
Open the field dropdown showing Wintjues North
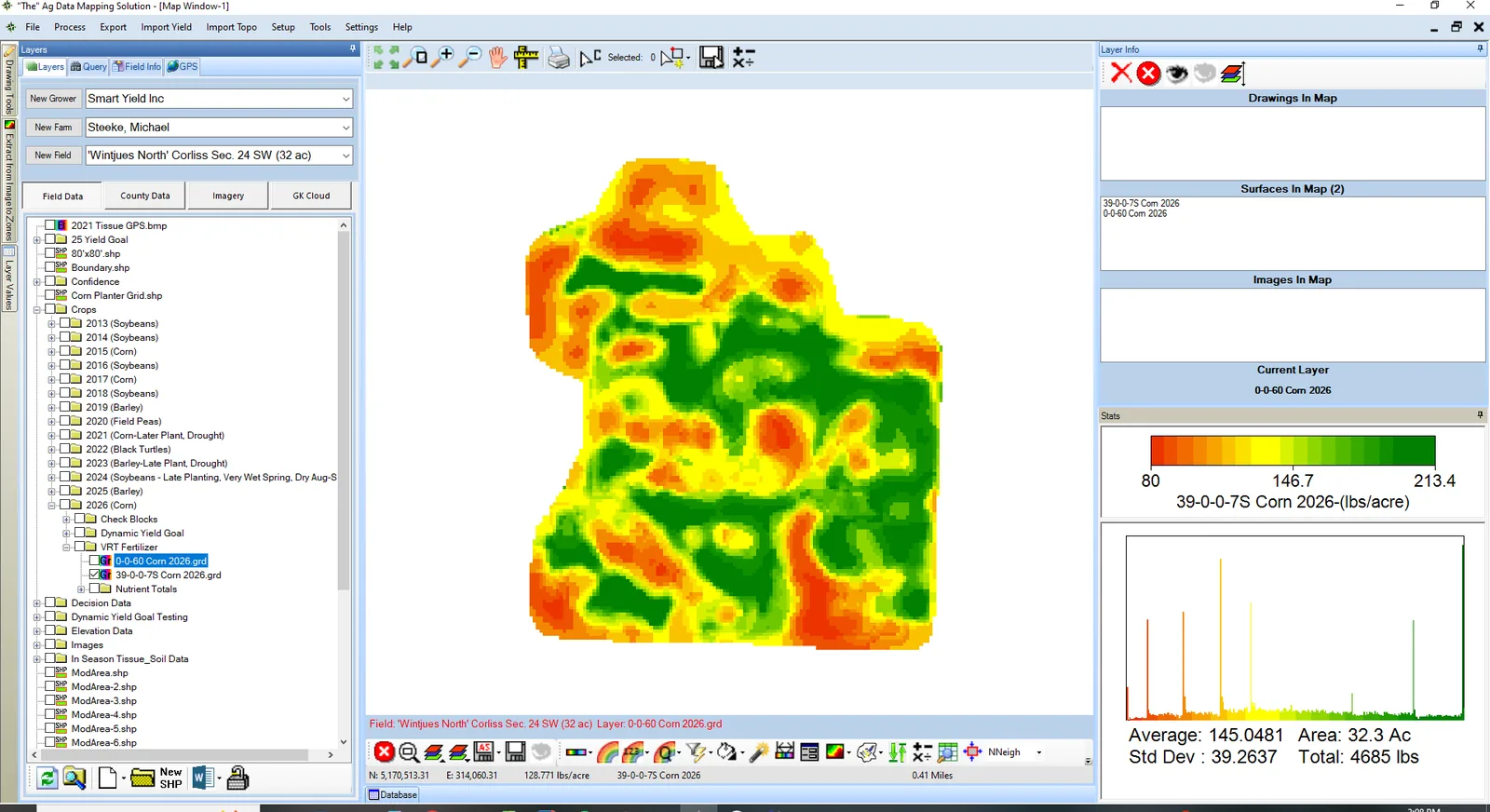(345, 156)
